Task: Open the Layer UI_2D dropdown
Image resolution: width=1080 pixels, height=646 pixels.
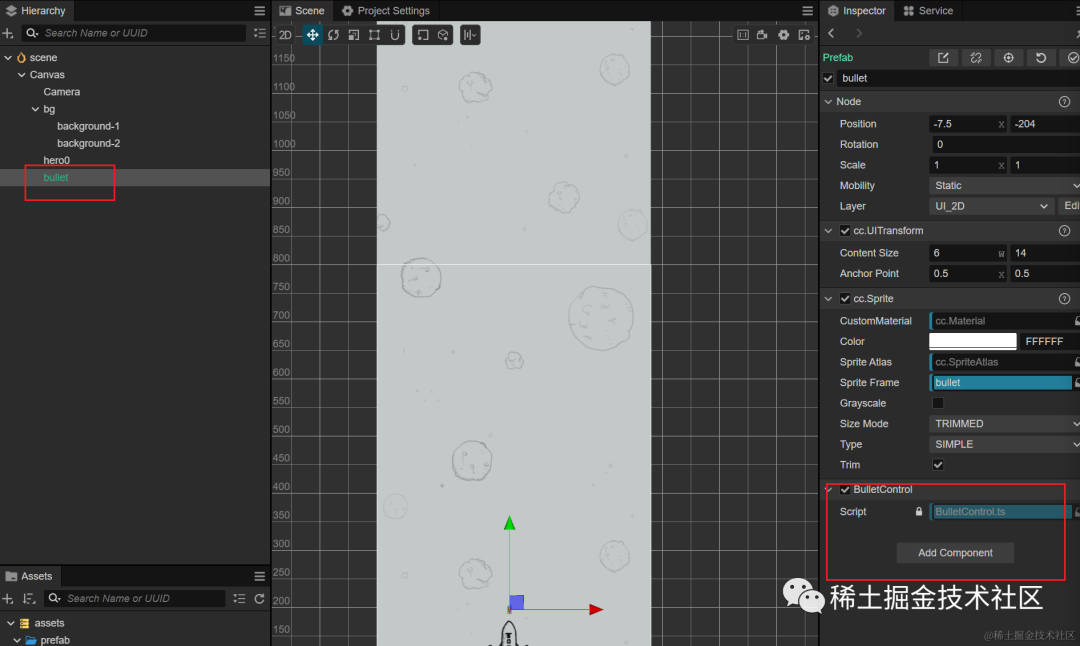Action: (990, 207)
